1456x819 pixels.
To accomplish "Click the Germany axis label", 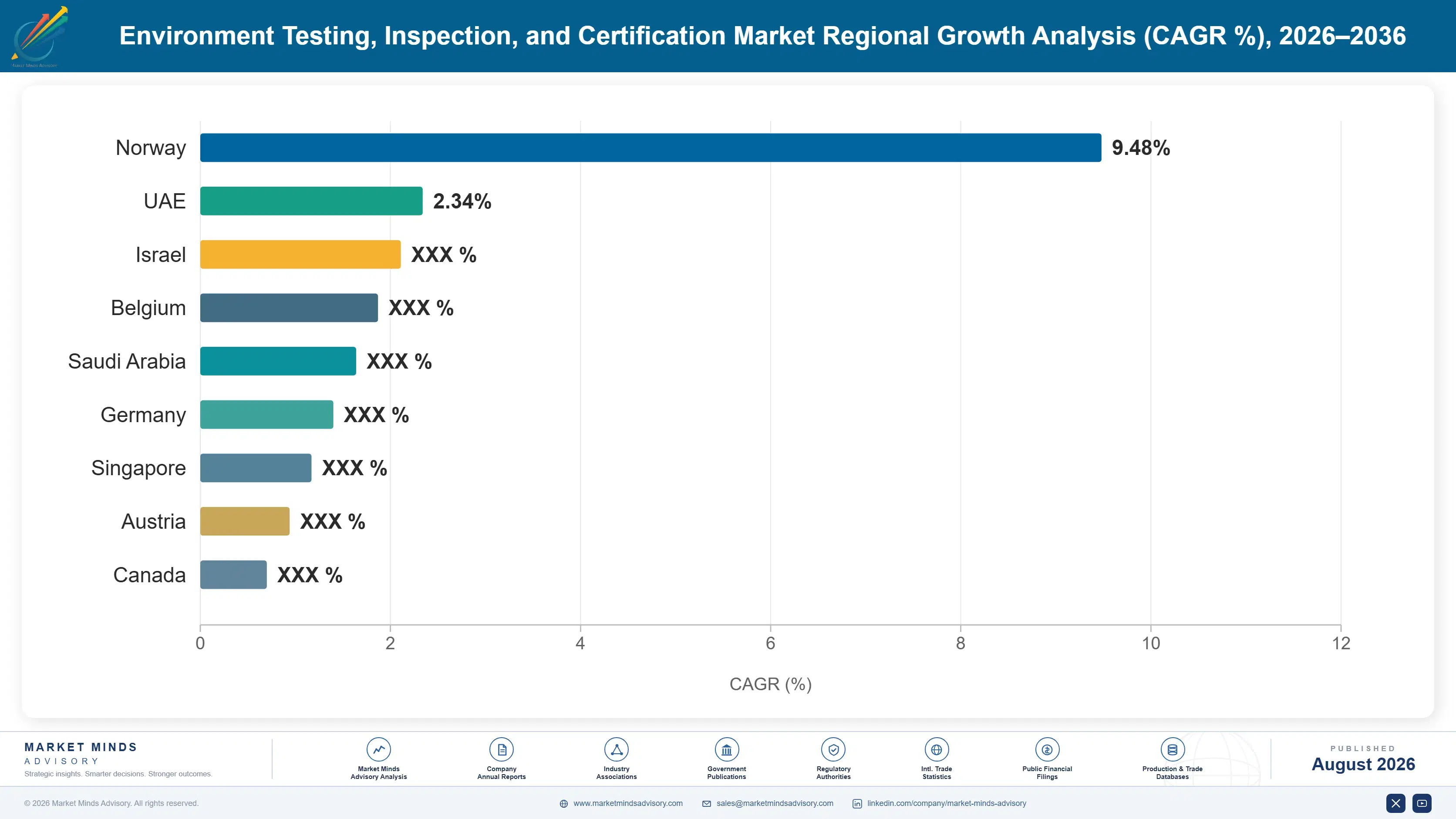I will [x=143, y=415].
